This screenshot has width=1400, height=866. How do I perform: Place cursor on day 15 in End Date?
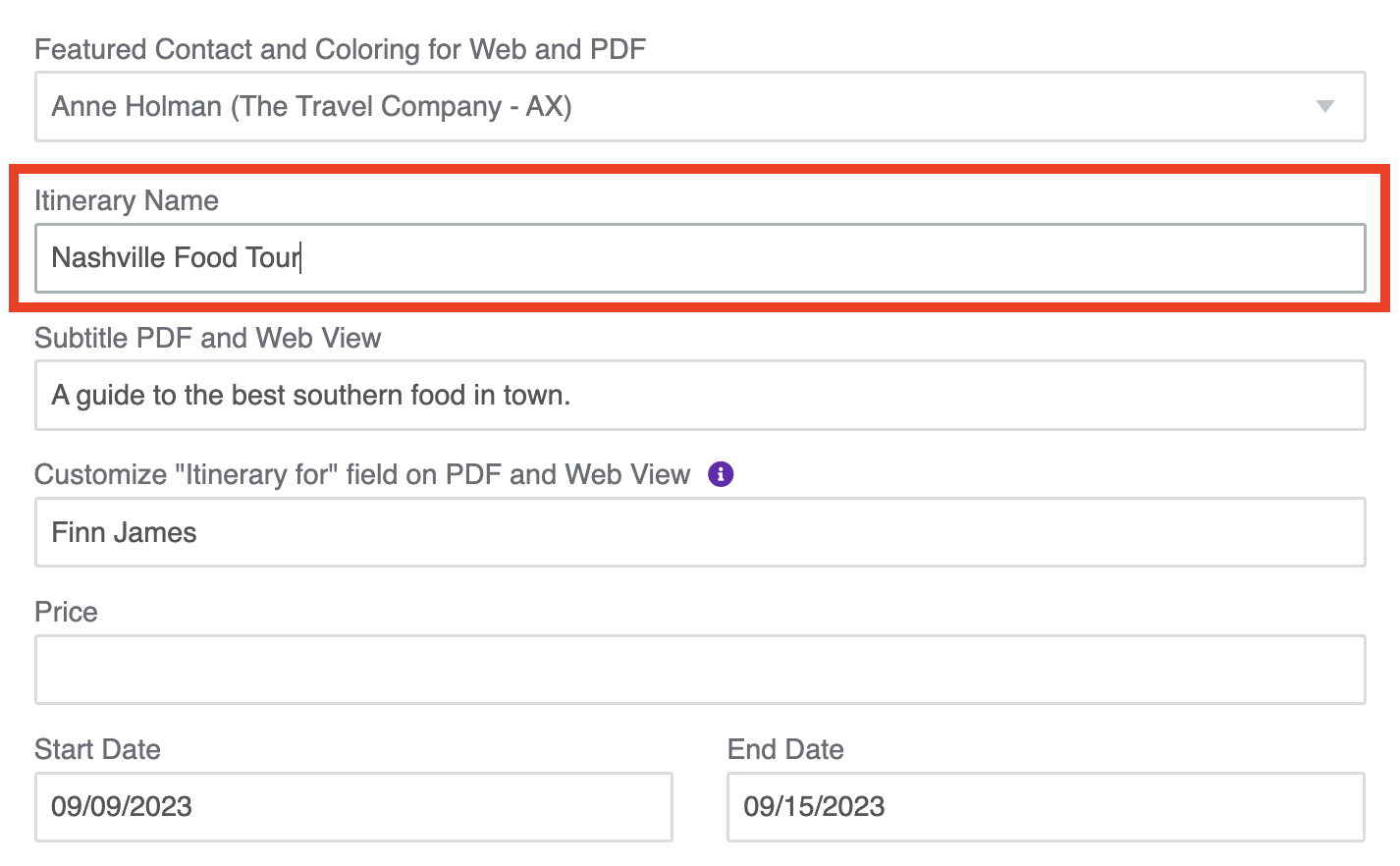click(802, 807)
